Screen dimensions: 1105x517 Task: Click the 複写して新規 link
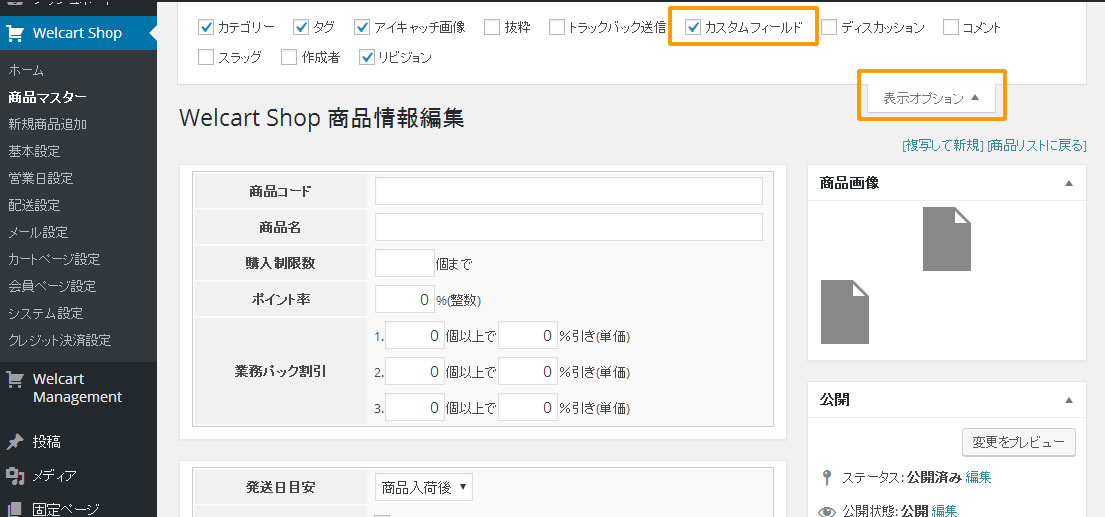[x=943, y=146]
